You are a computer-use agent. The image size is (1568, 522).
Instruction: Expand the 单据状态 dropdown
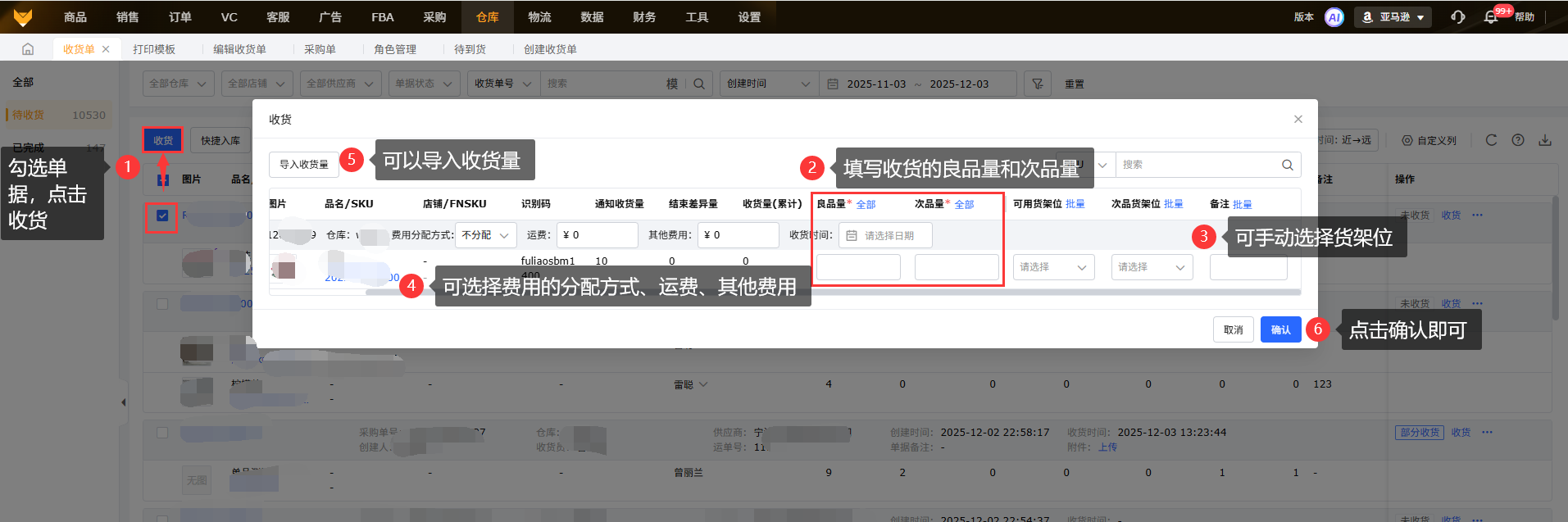pyautogui.click(x=425, y=84)
